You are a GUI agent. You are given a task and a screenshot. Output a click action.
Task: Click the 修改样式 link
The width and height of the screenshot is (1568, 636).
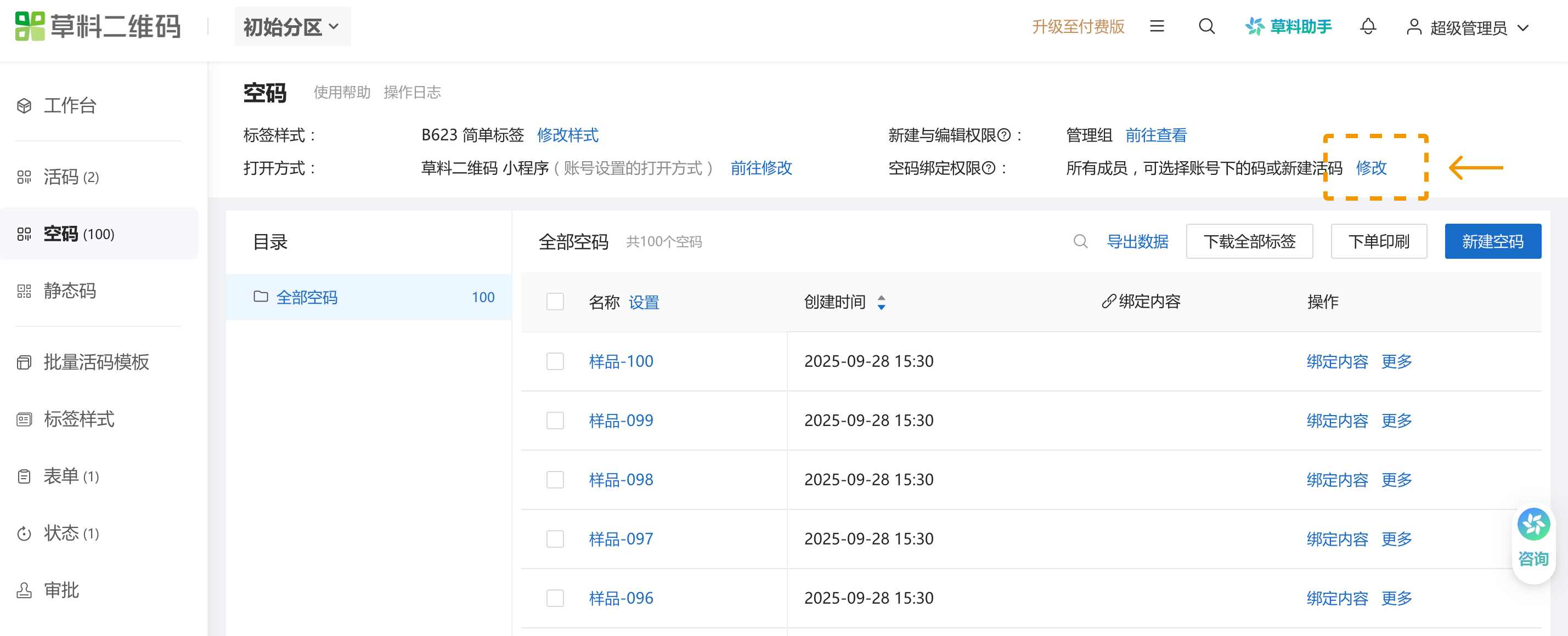pyautogui.click(x=567, y=135)
